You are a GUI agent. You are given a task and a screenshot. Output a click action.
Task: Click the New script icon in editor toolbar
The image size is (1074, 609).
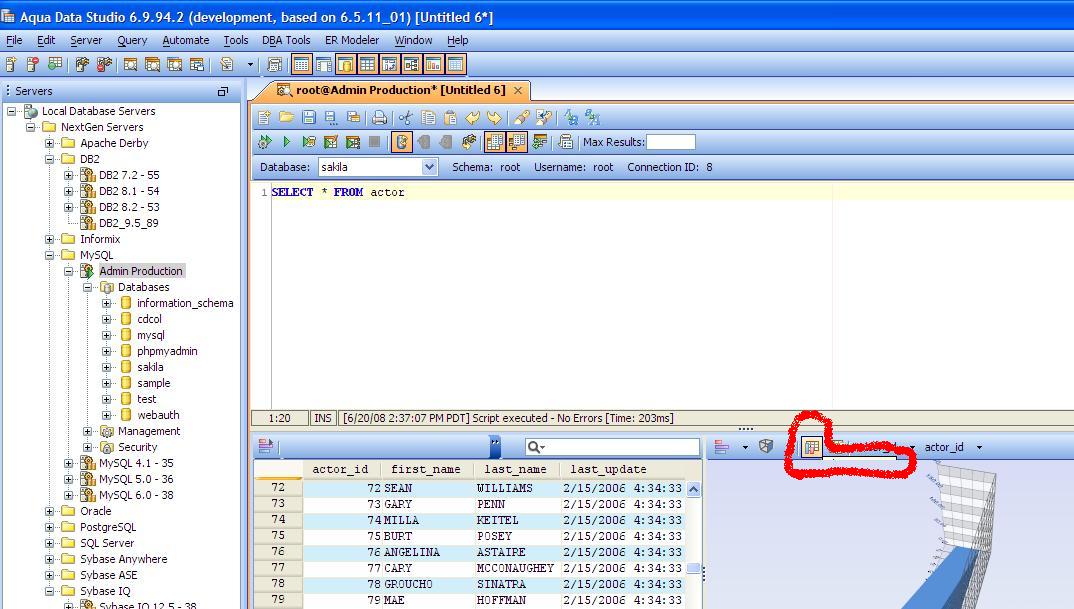tap(264, 118)
